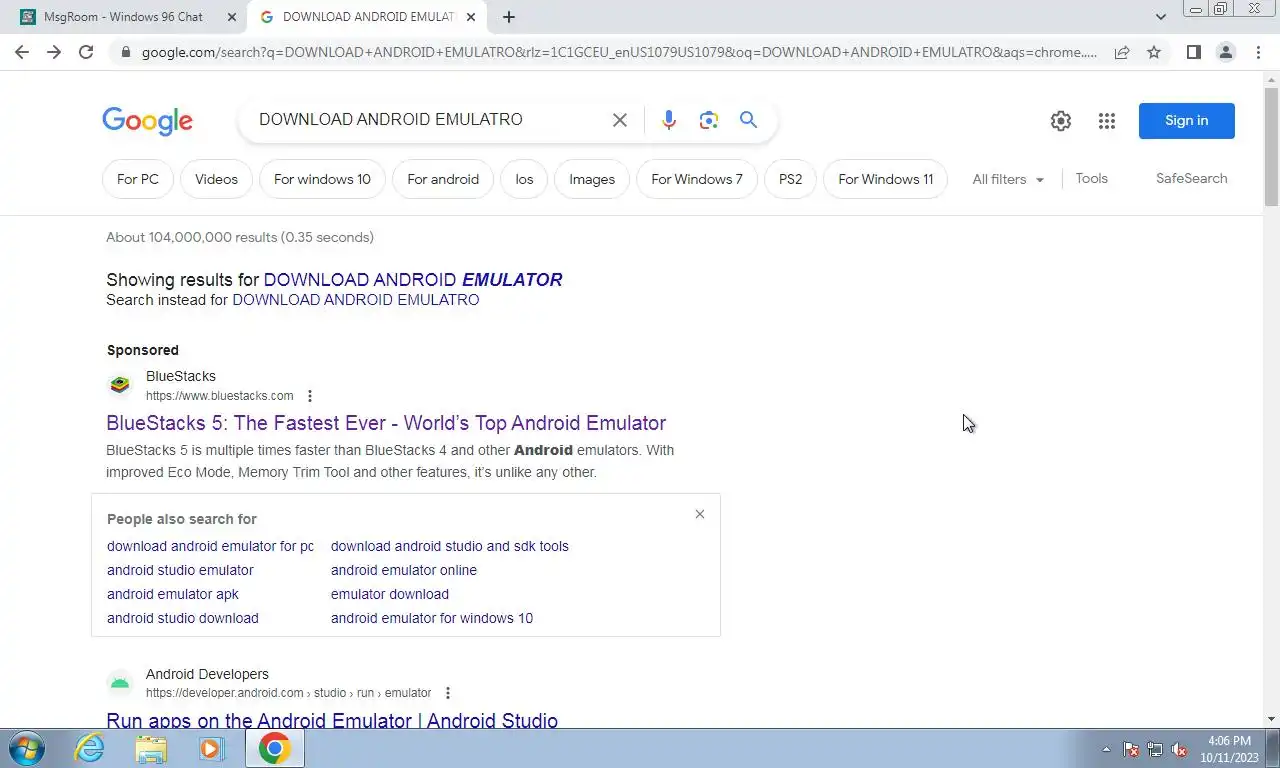Open the Google apps grid
This screenshot has height=768, width=1280.
pyautogui.click(x=1106, y=121)
